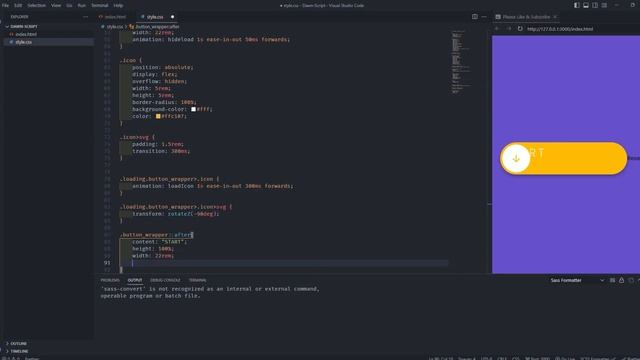Select the style.css editor tab

pyautogui.click(x=155, y=17)
